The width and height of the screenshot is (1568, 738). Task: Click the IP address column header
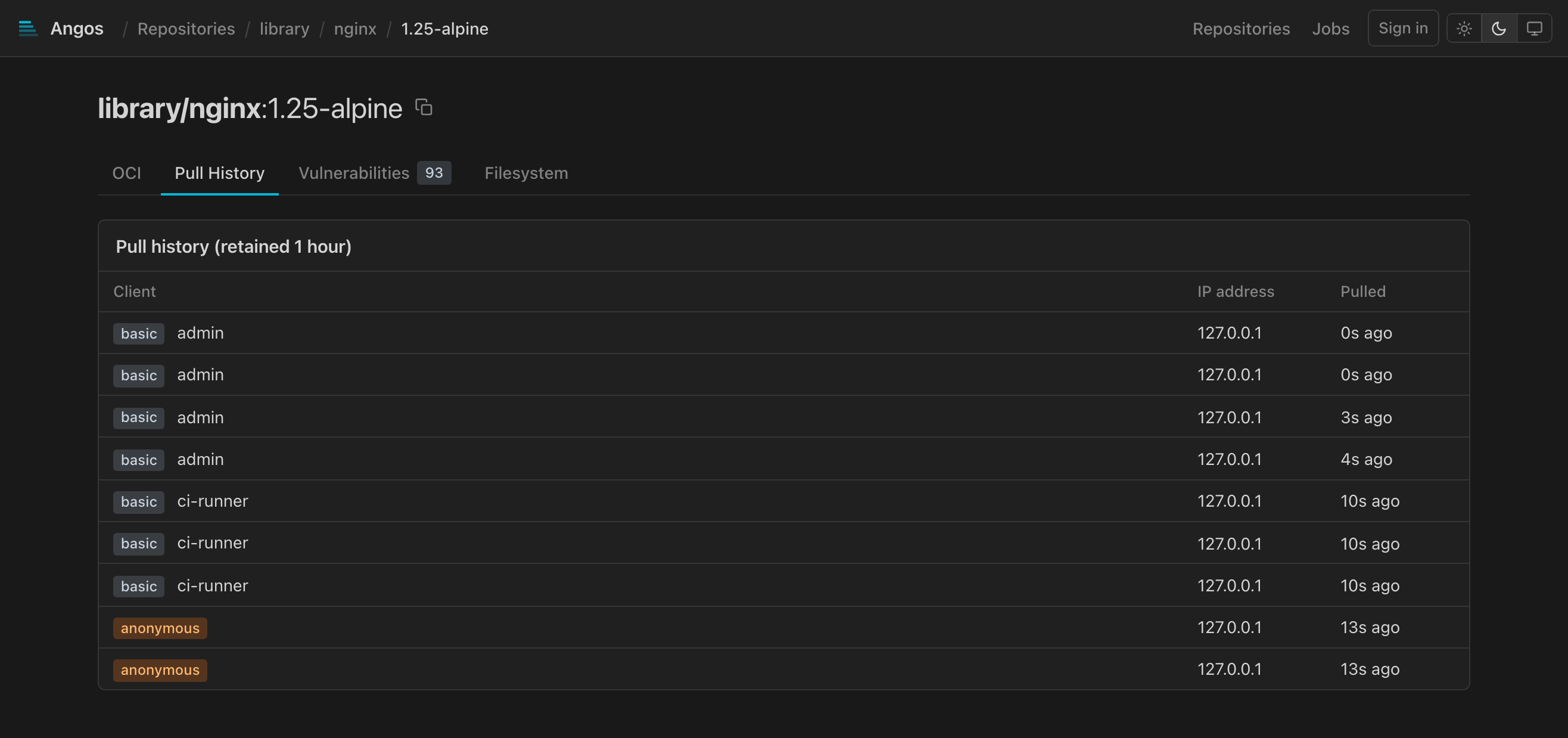[x=1236, y=292]
